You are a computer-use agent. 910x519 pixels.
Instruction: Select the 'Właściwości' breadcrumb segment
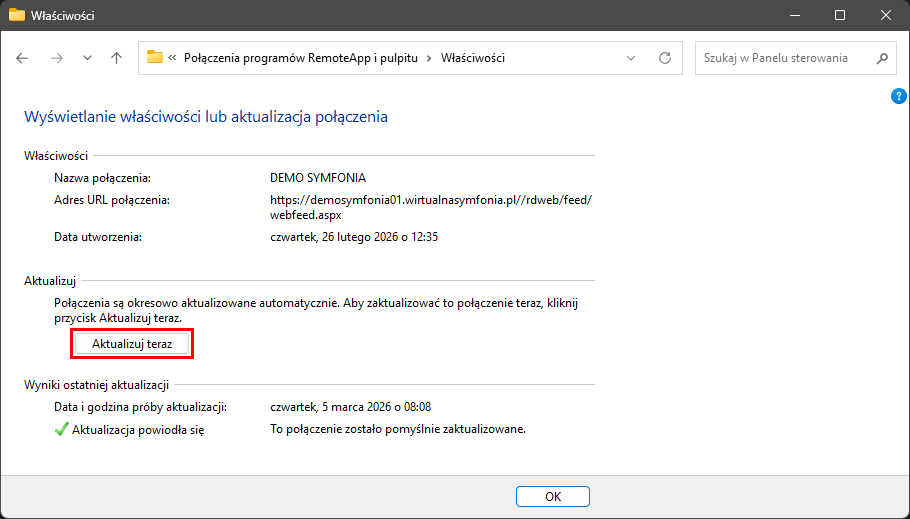click(472, 58)
